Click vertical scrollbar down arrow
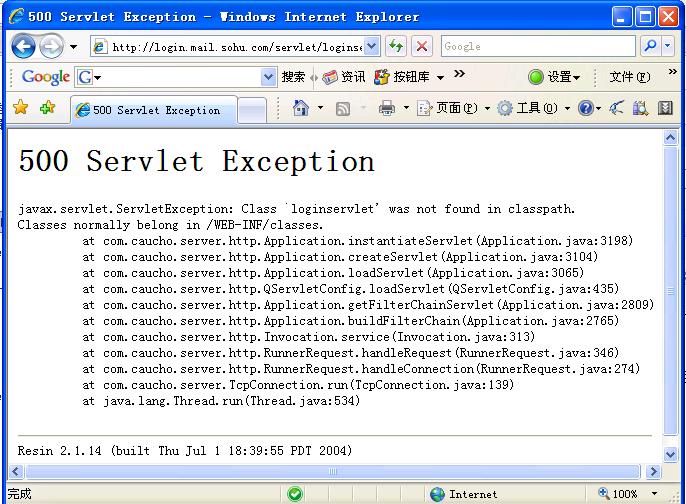 (x=670, y=454)
